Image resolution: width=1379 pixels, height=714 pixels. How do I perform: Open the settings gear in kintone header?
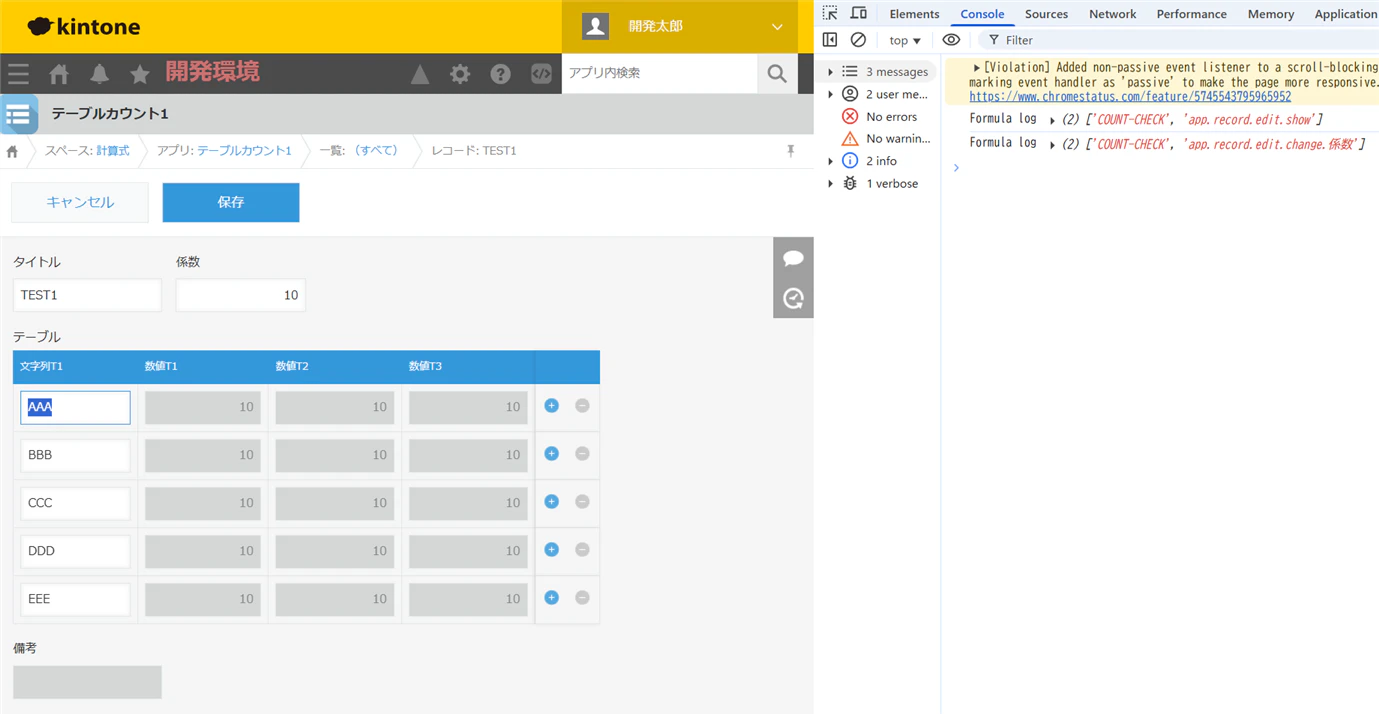pyautogui.click(x=460, y=74)
